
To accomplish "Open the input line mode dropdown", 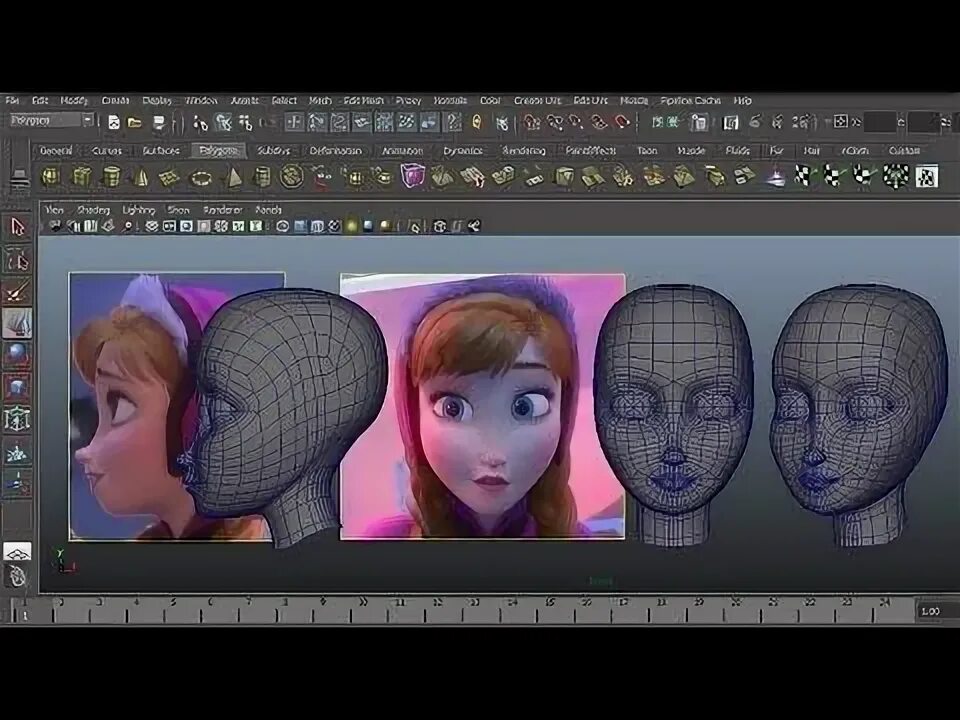I will coord(841,122).
